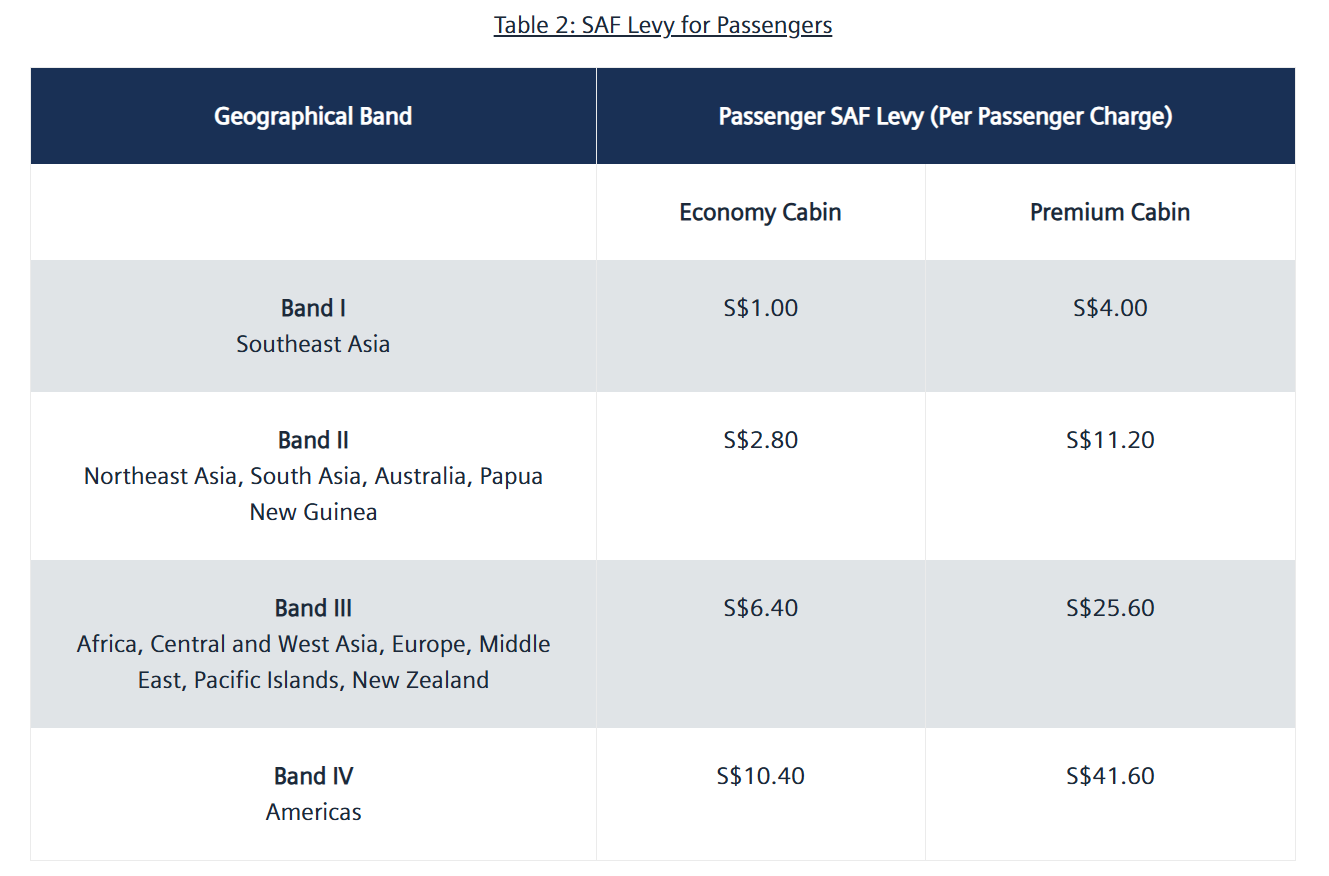Screen dimensions: 1329x876
Task: Click the Passenger SAF Levy header cell
Action: (x=945, y=116)
